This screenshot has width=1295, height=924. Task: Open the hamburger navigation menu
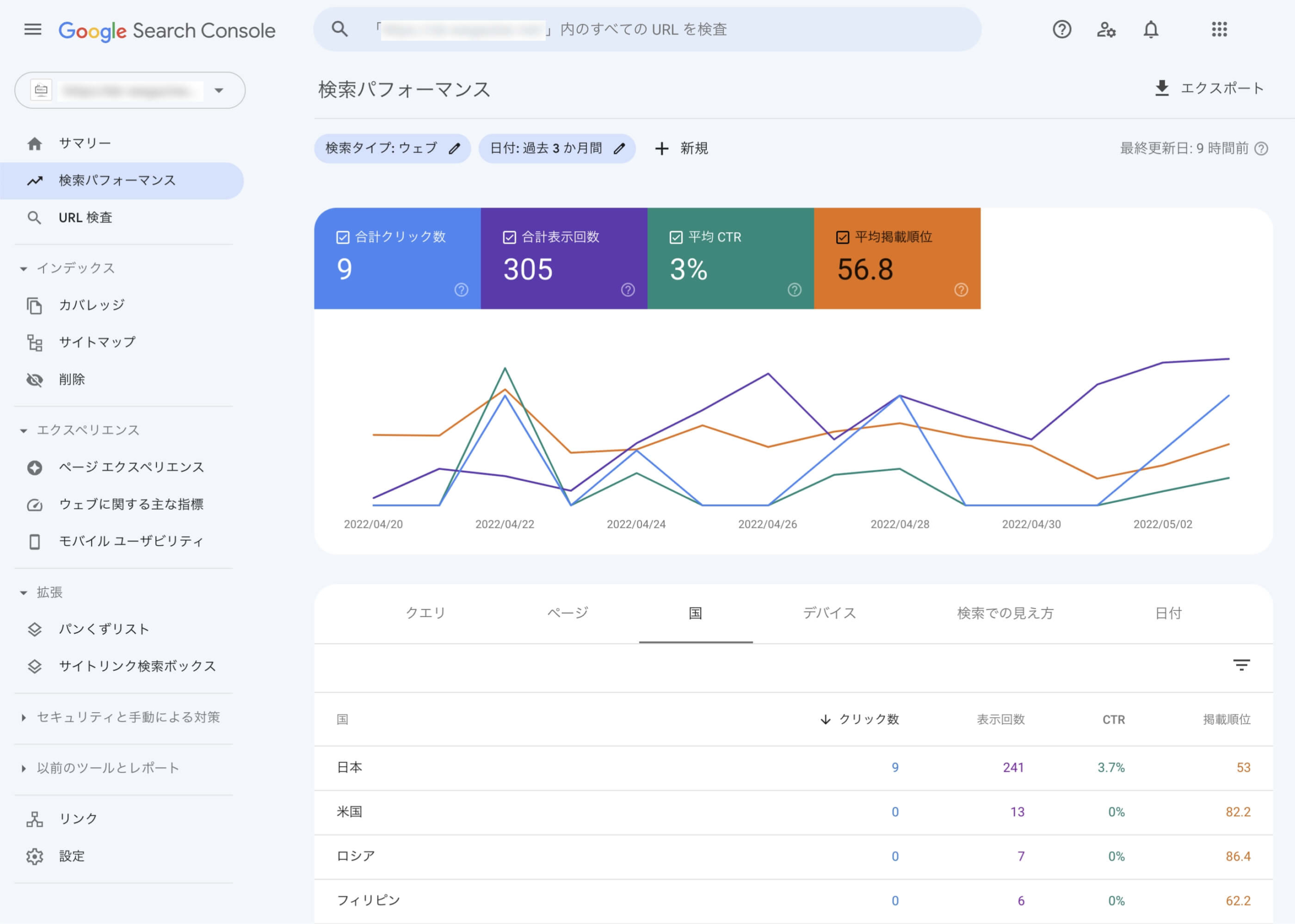pos(33,29)
